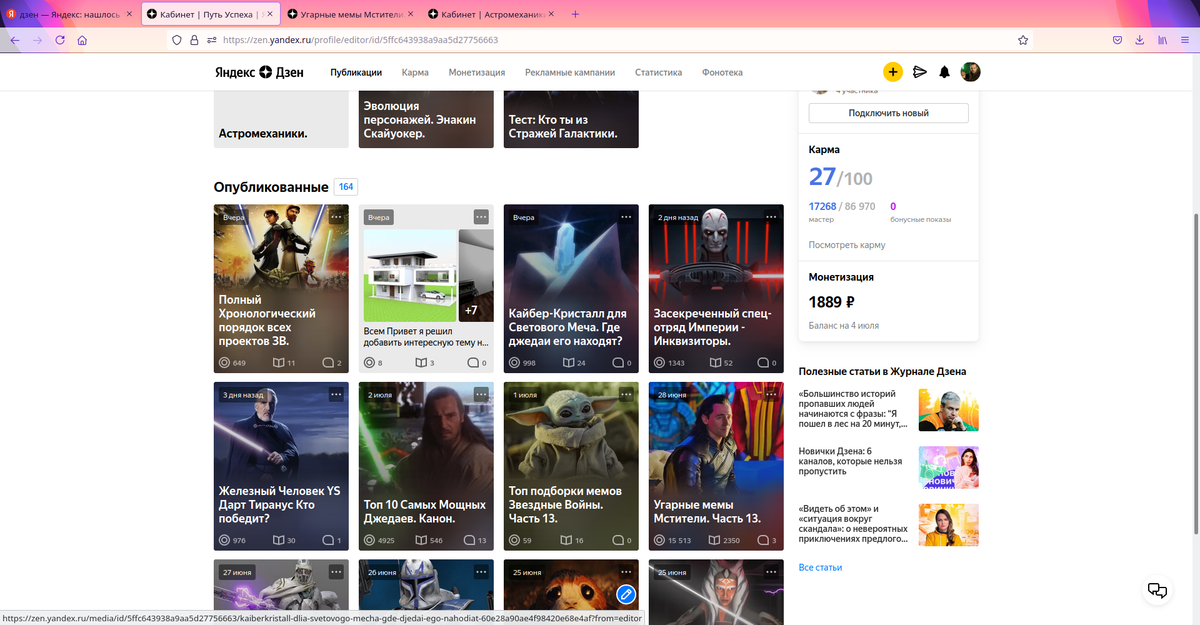Screen dimensions: 1200x625
Task: Open article 'Большинство историй пропавших людей'
Action: click(888, 410)
